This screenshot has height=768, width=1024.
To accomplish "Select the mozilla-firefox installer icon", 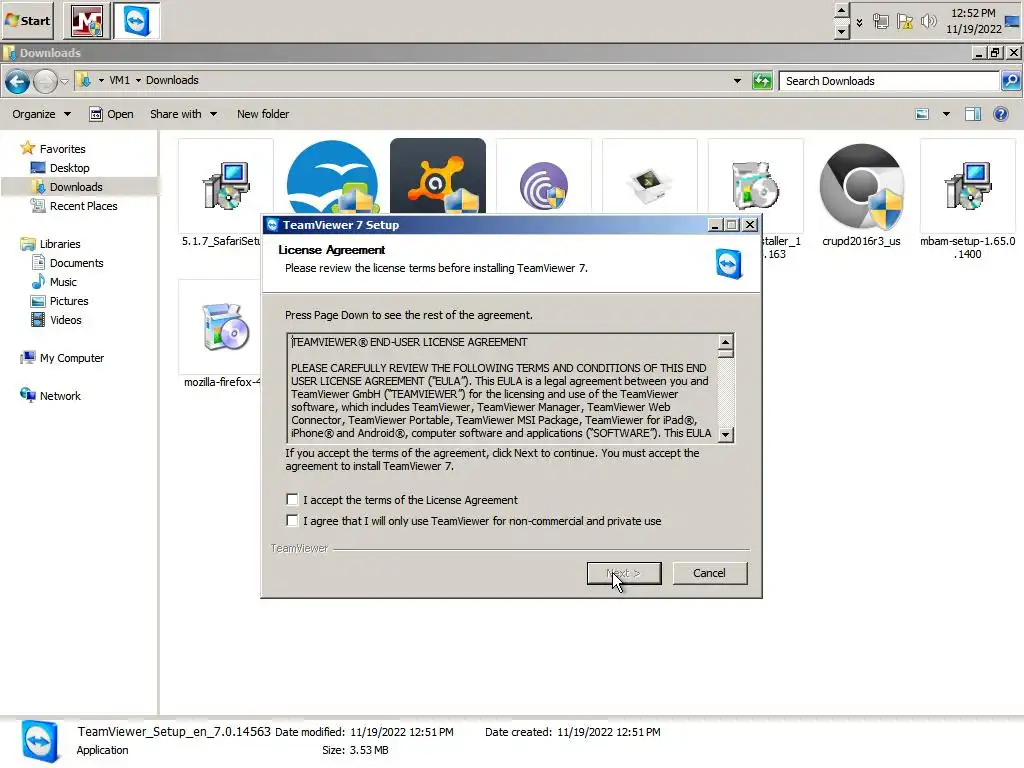I will pos(225,327).
